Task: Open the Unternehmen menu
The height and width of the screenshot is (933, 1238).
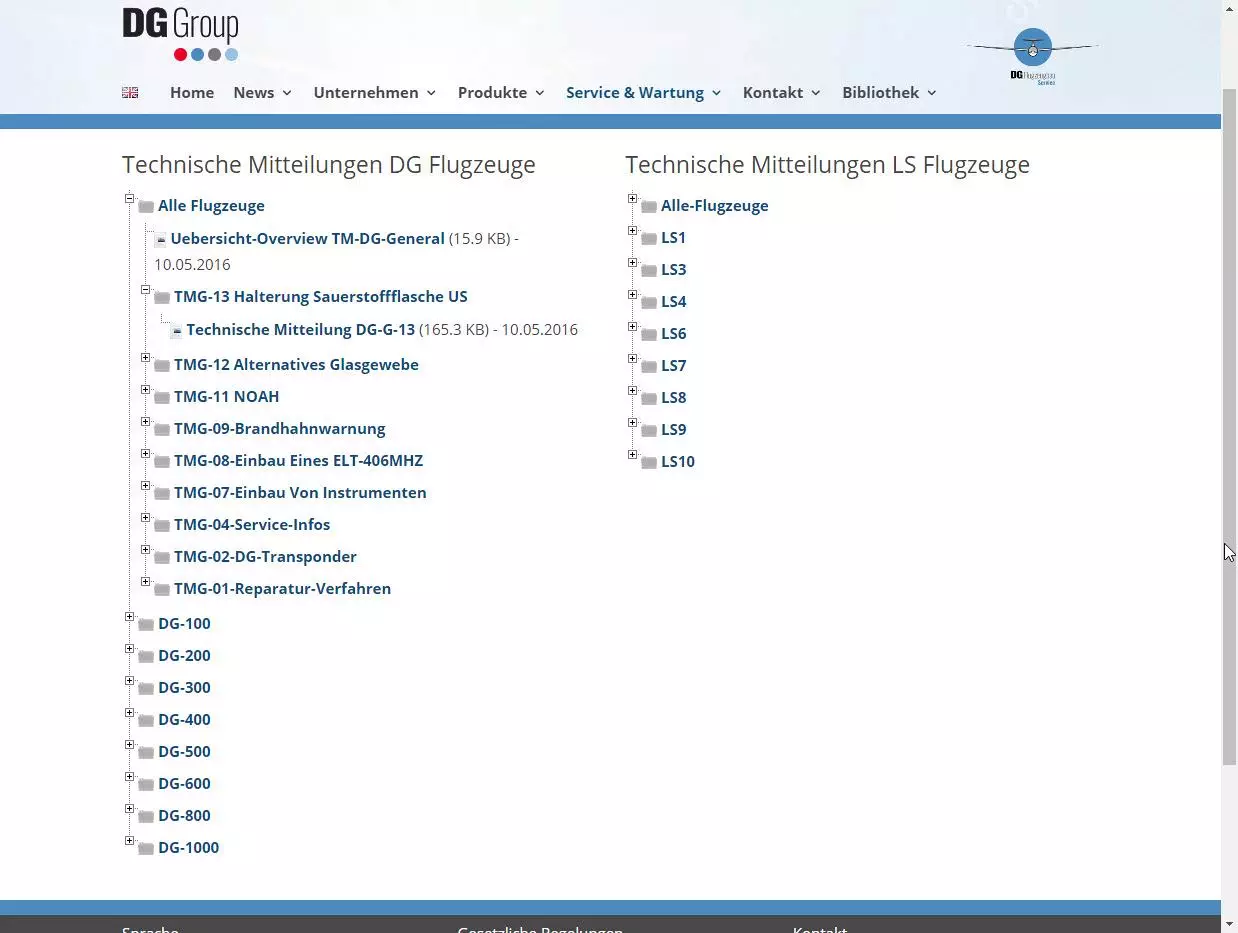Action: (375, 92)
